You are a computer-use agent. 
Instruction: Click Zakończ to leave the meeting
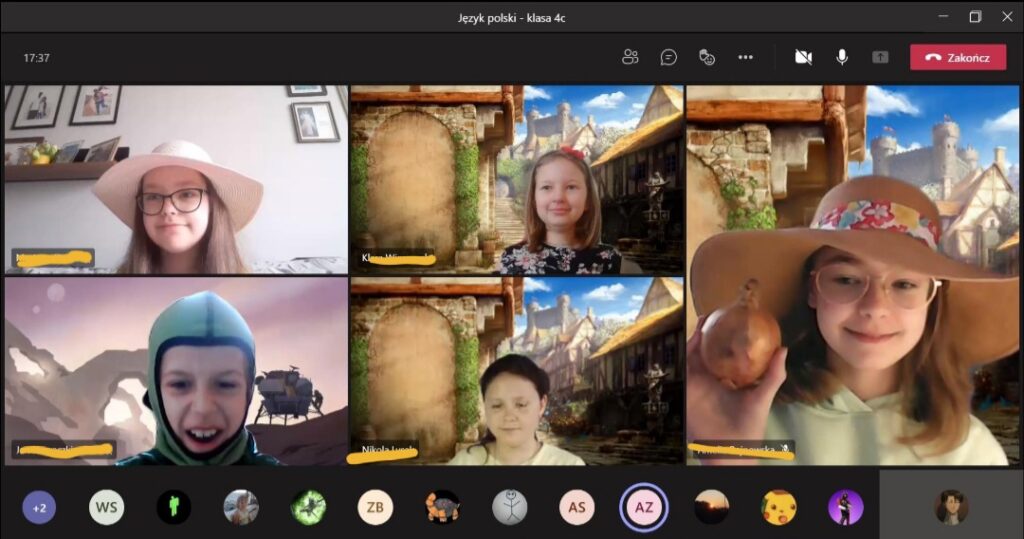(x=958, y=57)
